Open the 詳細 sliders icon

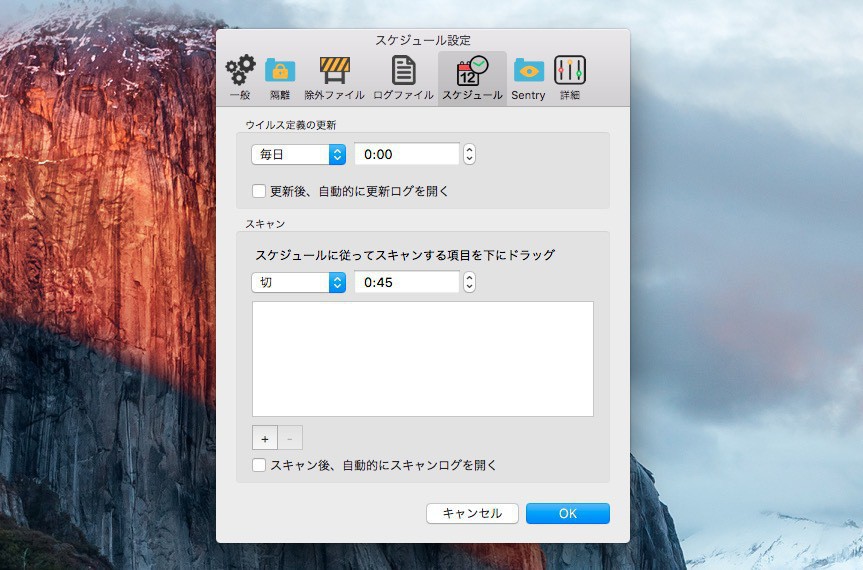tap(570, 71)
